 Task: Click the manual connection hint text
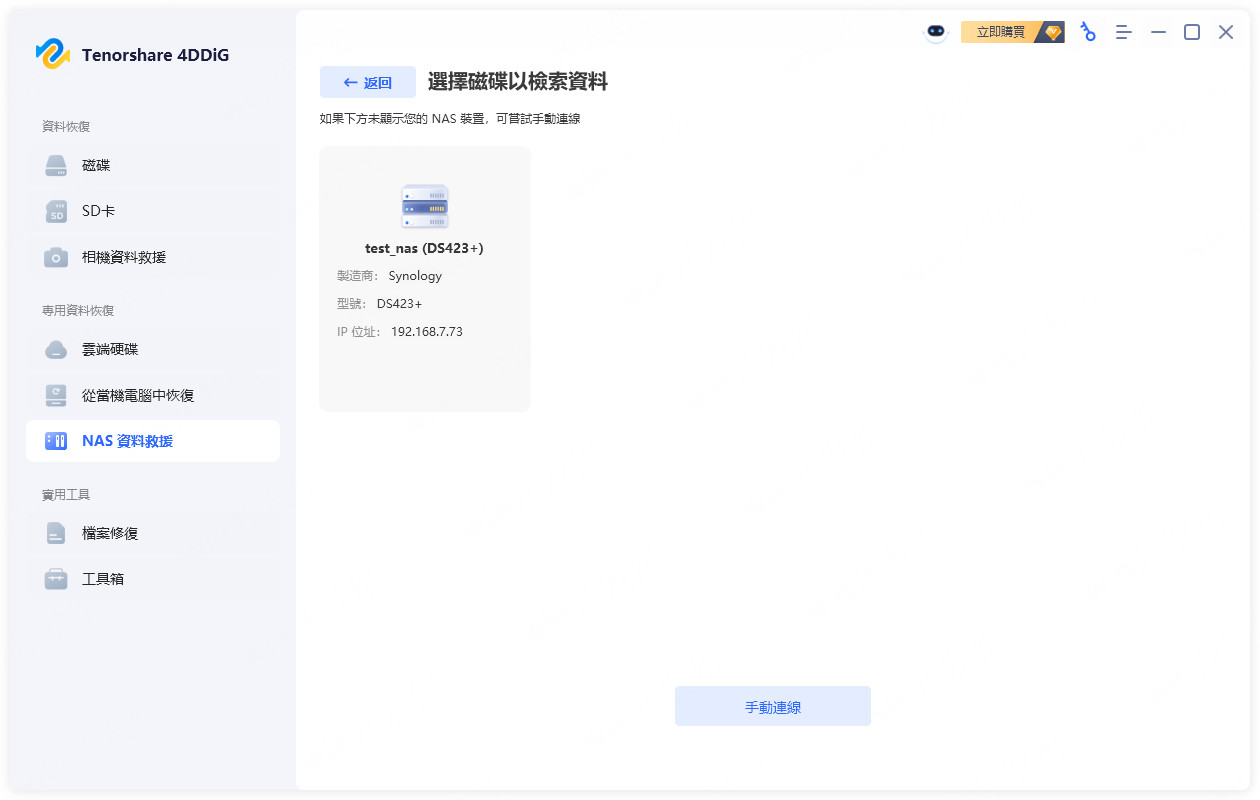[x=450, y=119]
